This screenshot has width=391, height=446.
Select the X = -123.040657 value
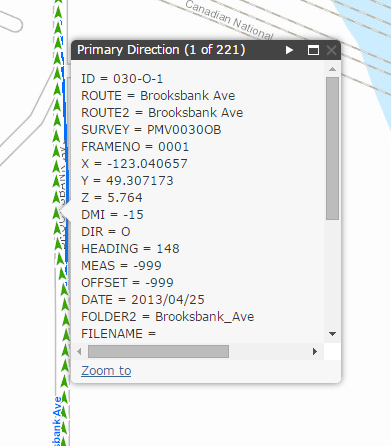coord(134,164)
